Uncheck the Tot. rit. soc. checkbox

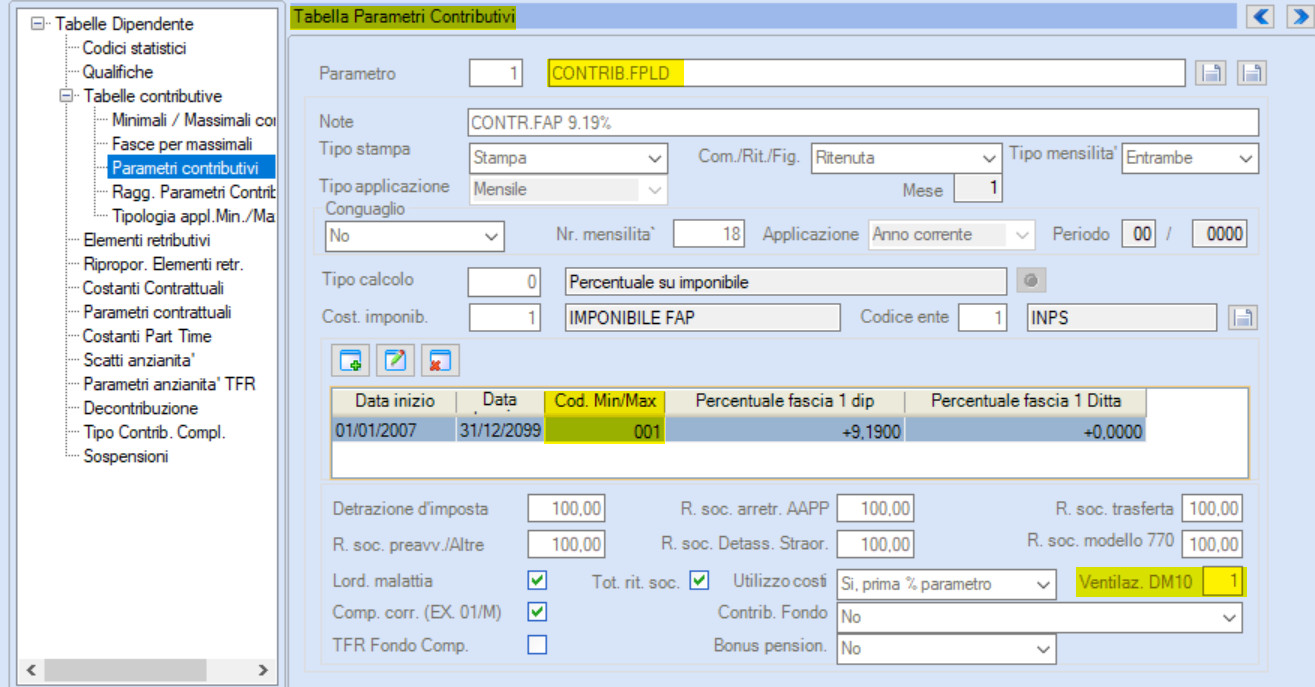pyautogui.click(x=699, y=580)
